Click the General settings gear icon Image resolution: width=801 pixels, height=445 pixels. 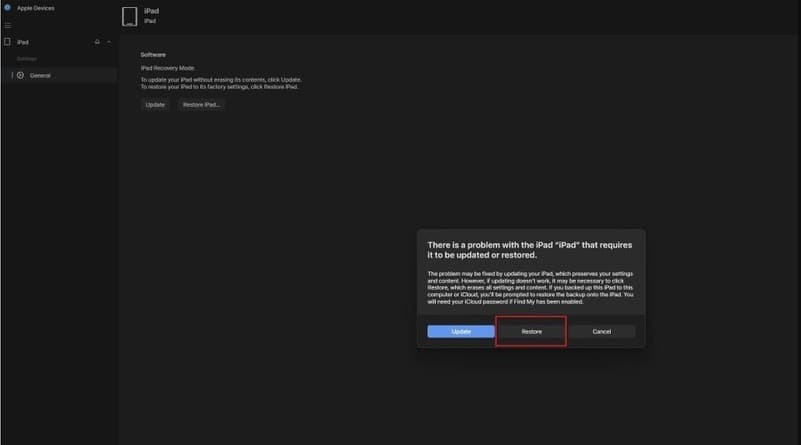20,75
